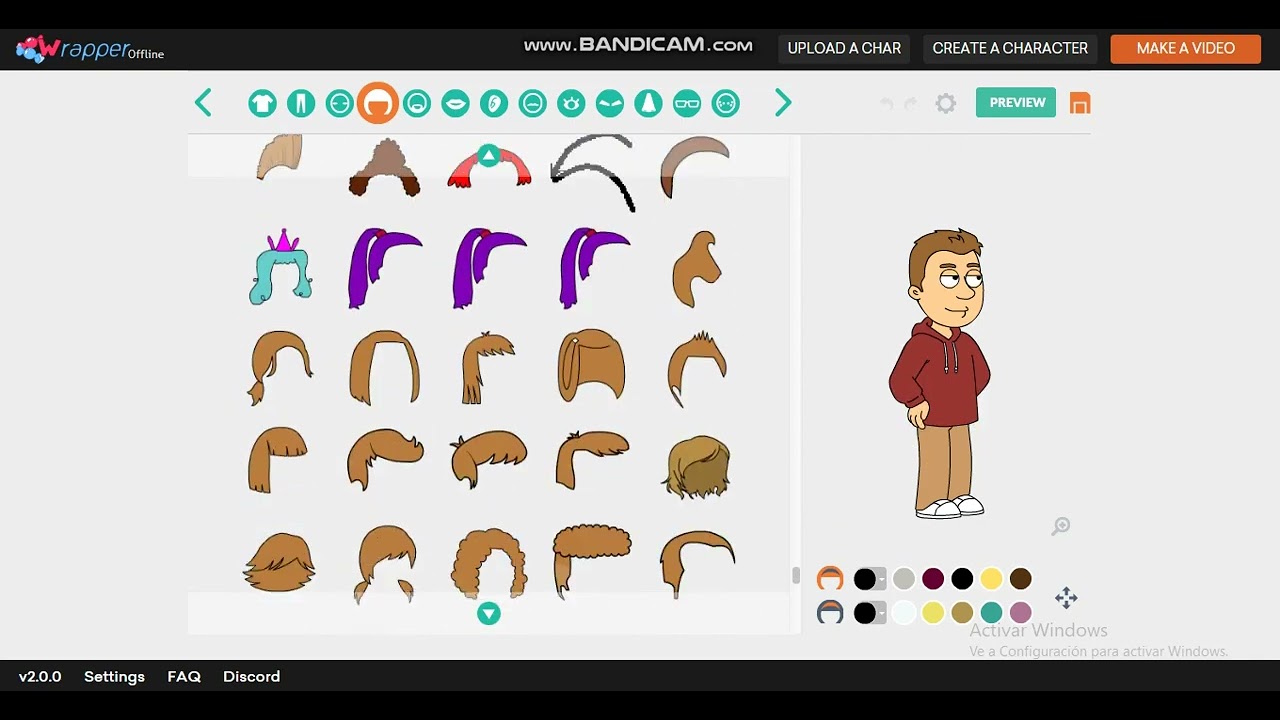Click MAKE A VIDEO button

pyautogui.click(x=1186, y=48)
